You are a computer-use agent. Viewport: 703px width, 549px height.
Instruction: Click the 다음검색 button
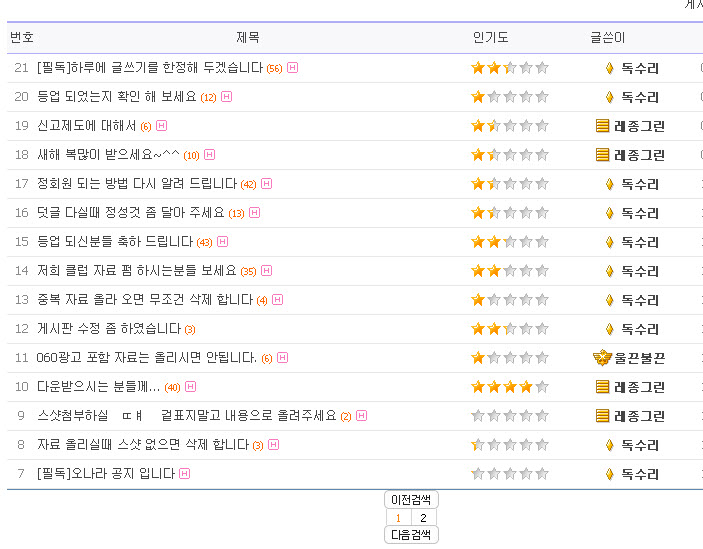(x=411, y=535)
